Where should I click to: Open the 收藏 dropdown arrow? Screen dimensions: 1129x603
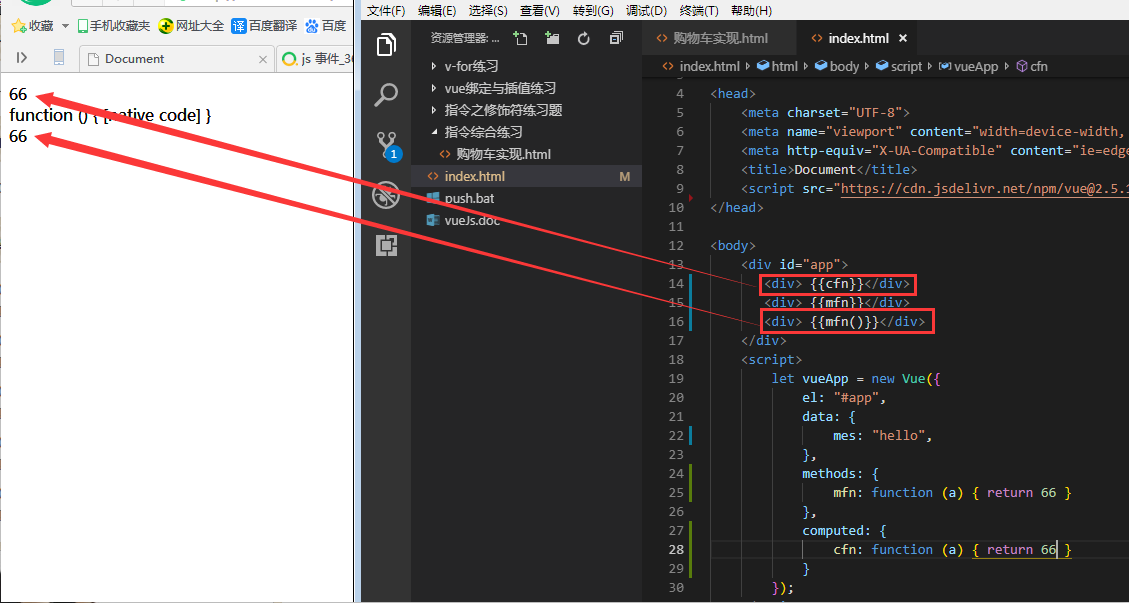coord(66,26)
